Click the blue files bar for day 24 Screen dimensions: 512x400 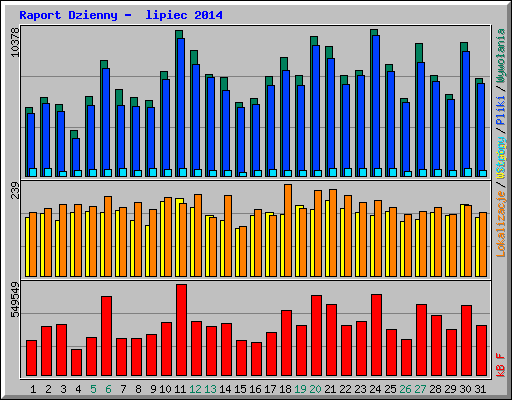(376, 106)
